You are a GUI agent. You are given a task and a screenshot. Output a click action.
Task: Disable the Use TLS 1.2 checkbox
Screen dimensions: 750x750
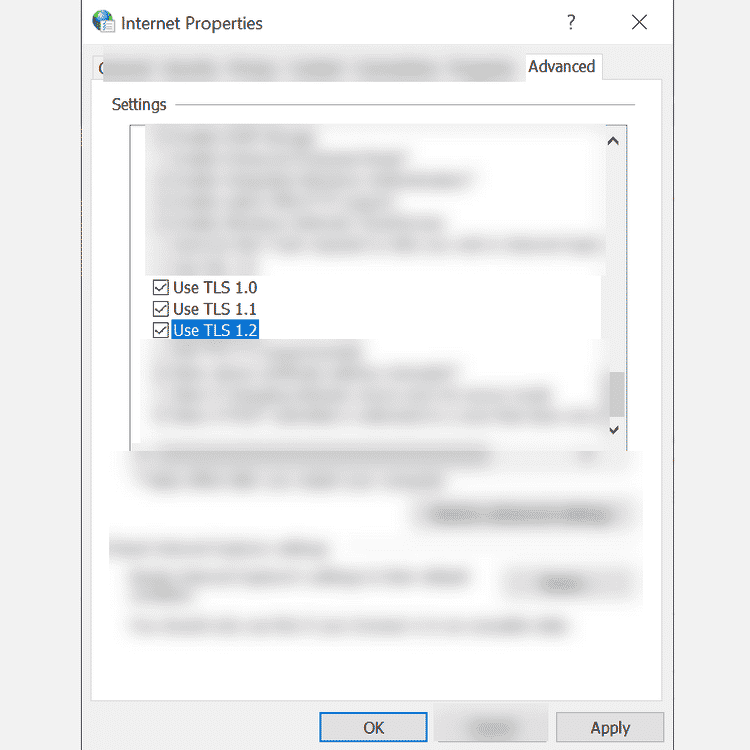click(x=161, y=330)
